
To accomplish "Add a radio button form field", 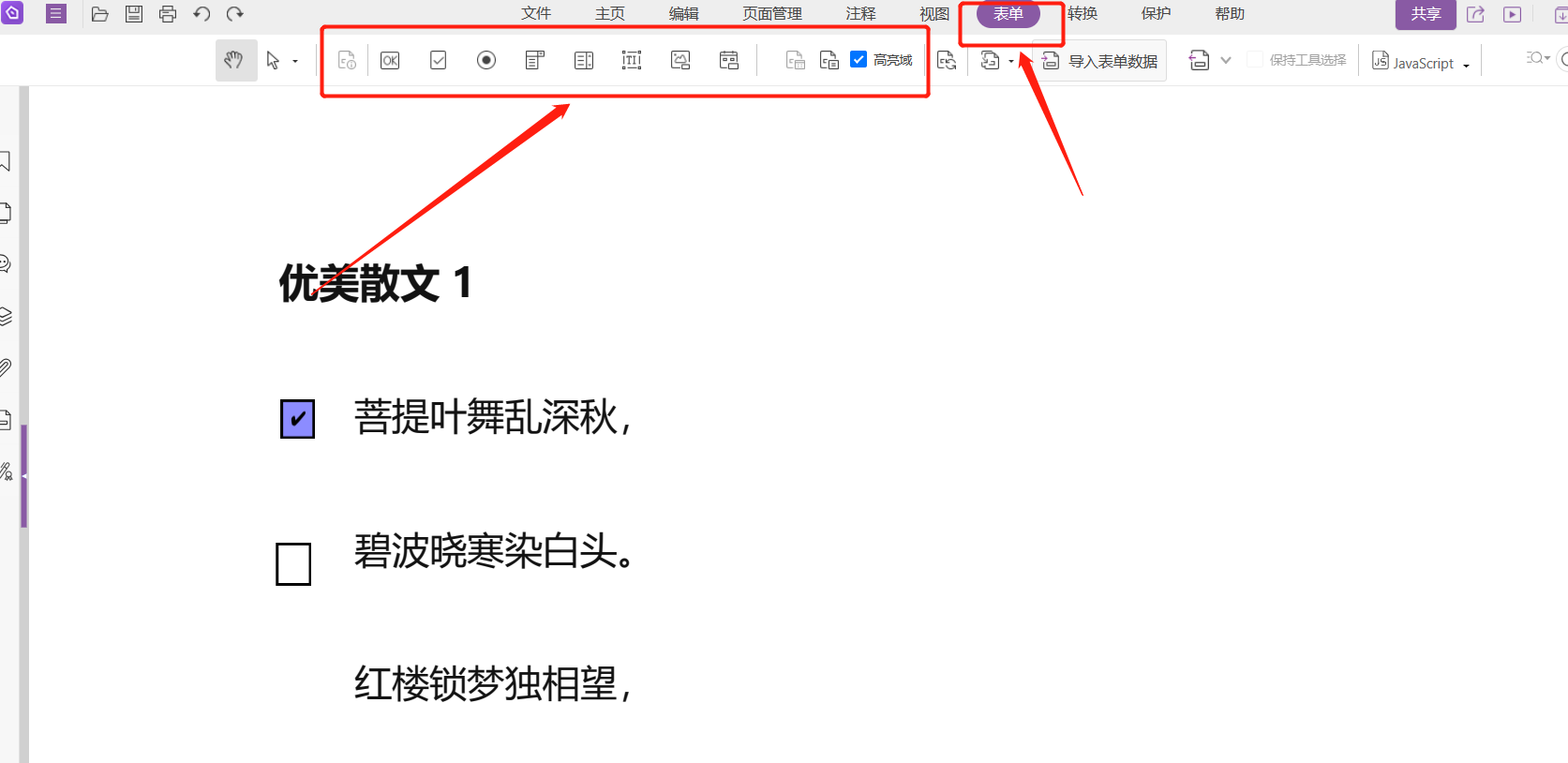I will pyautogui.click(x=486, y=61).
